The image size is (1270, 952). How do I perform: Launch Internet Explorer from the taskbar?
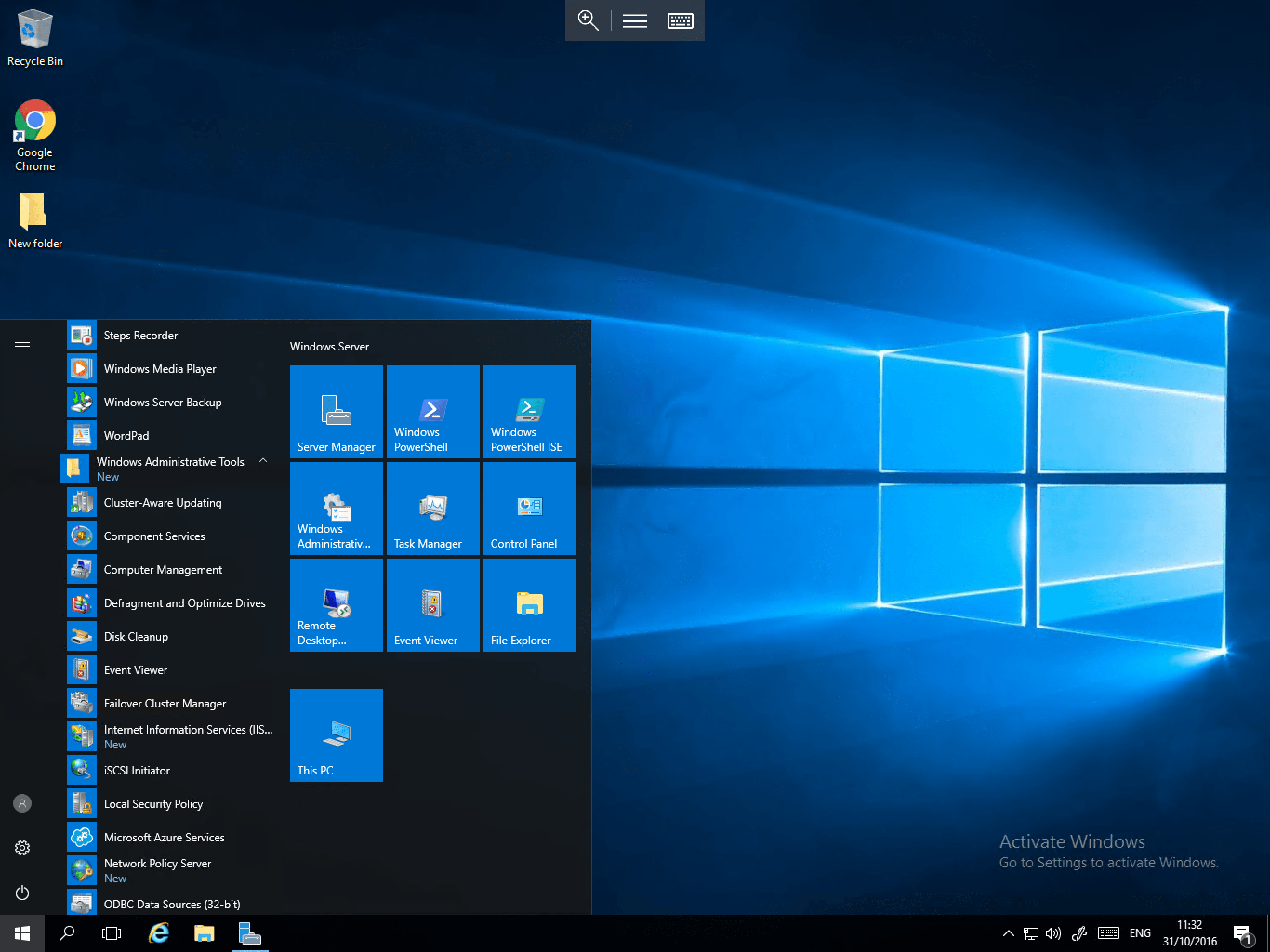pyautogui.click(x=159, y=932)
